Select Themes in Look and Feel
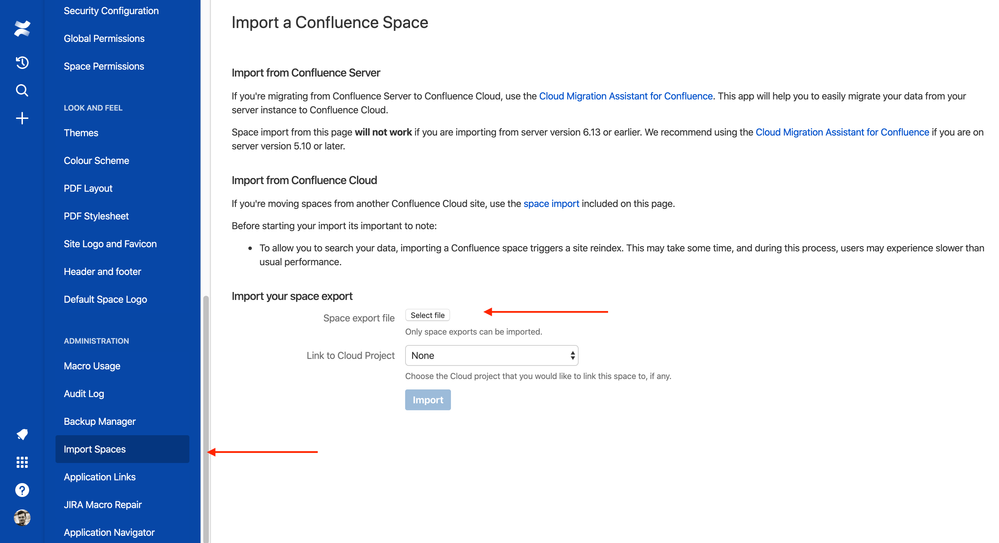 coord(81,133)
